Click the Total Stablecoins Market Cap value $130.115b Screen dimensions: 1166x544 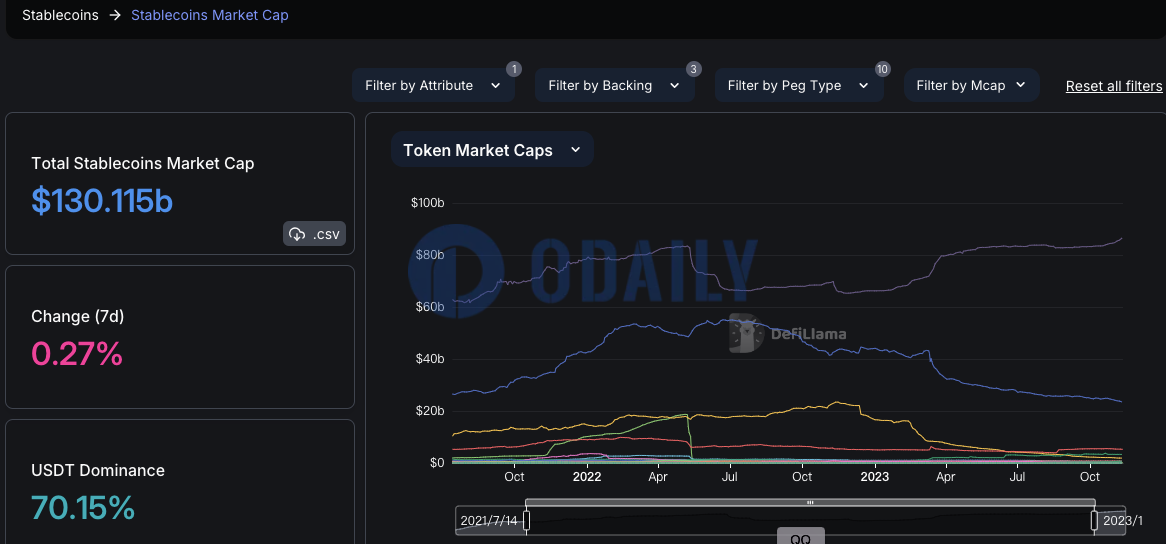(102, 201)
